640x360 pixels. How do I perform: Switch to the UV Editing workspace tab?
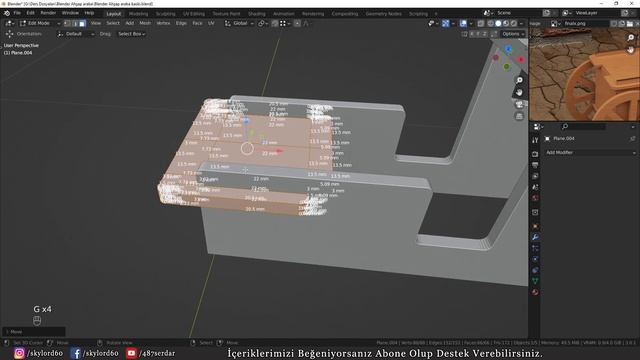tap(194, 13)
